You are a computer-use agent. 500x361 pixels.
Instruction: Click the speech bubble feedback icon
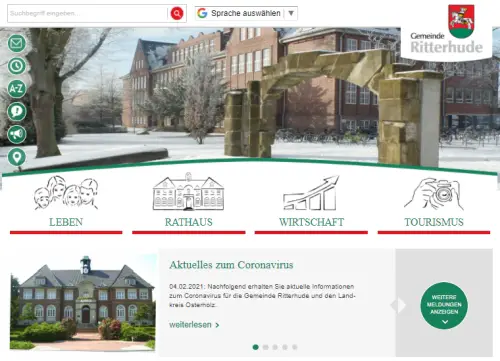(x=17, y=111)
